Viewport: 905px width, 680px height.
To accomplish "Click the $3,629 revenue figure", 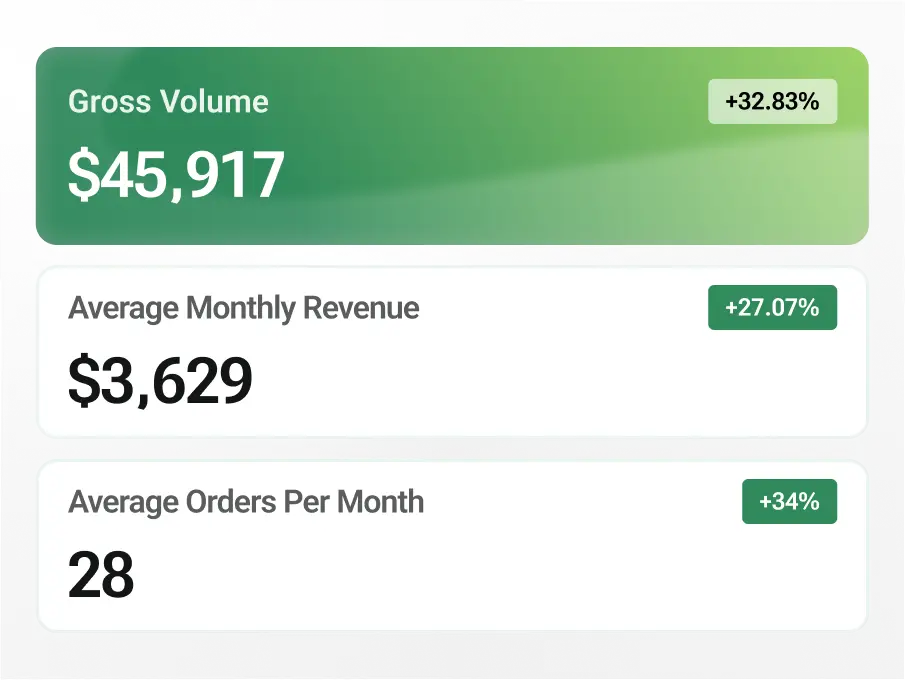I will coord(160,381).
